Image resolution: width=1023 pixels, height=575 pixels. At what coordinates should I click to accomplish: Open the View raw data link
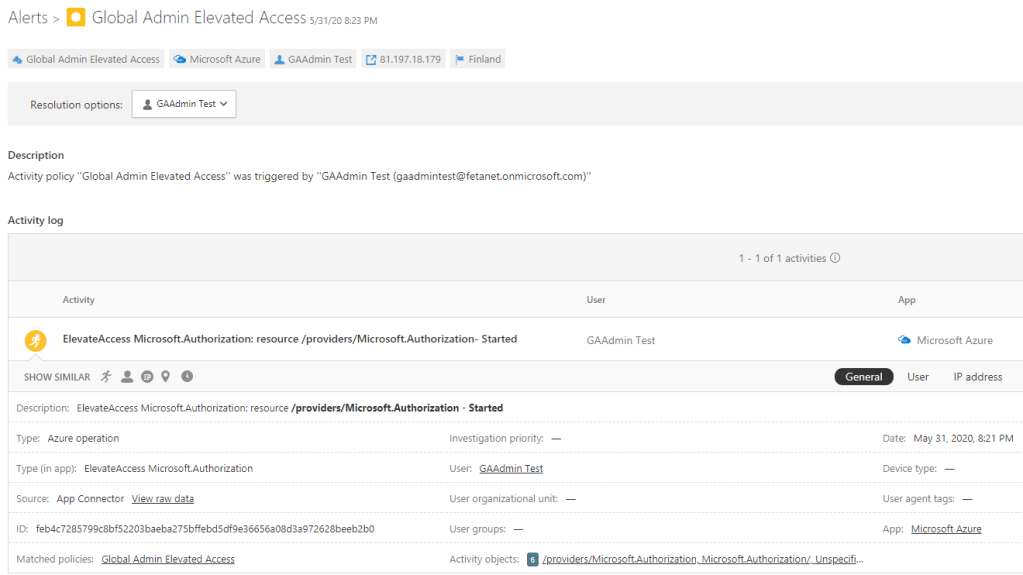point(163,499)
